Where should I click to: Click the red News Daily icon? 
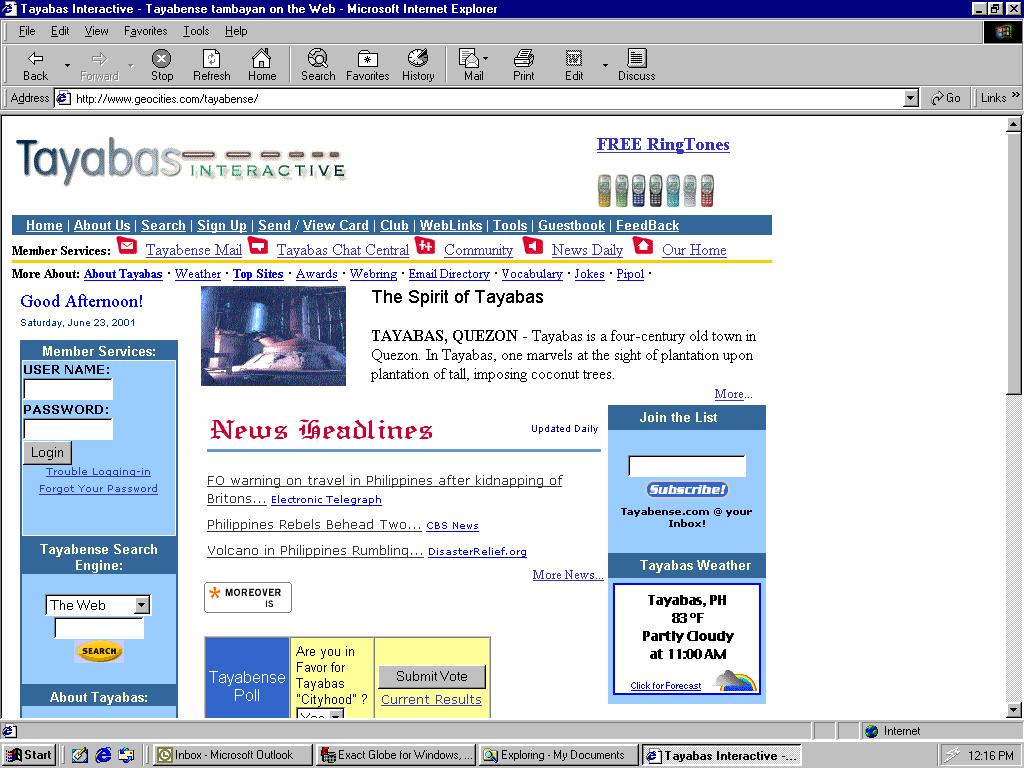click(533, 246)
